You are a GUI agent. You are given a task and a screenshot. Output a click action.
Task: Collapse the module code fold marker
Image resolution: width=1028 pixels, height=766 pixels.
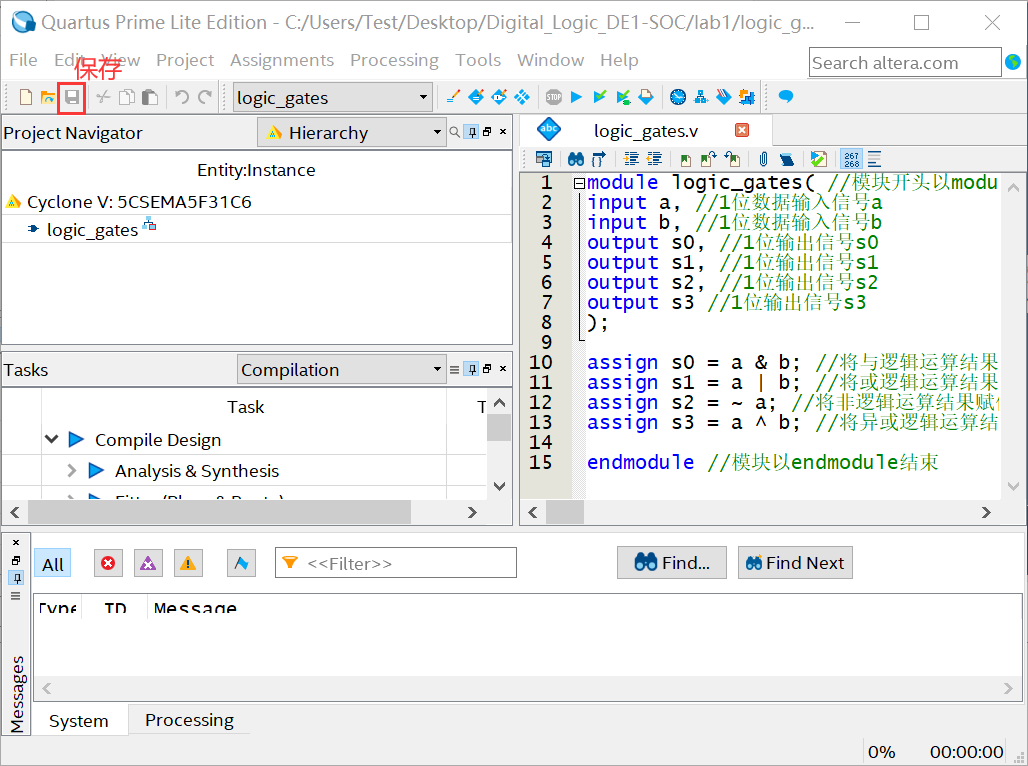pos(580,183)
